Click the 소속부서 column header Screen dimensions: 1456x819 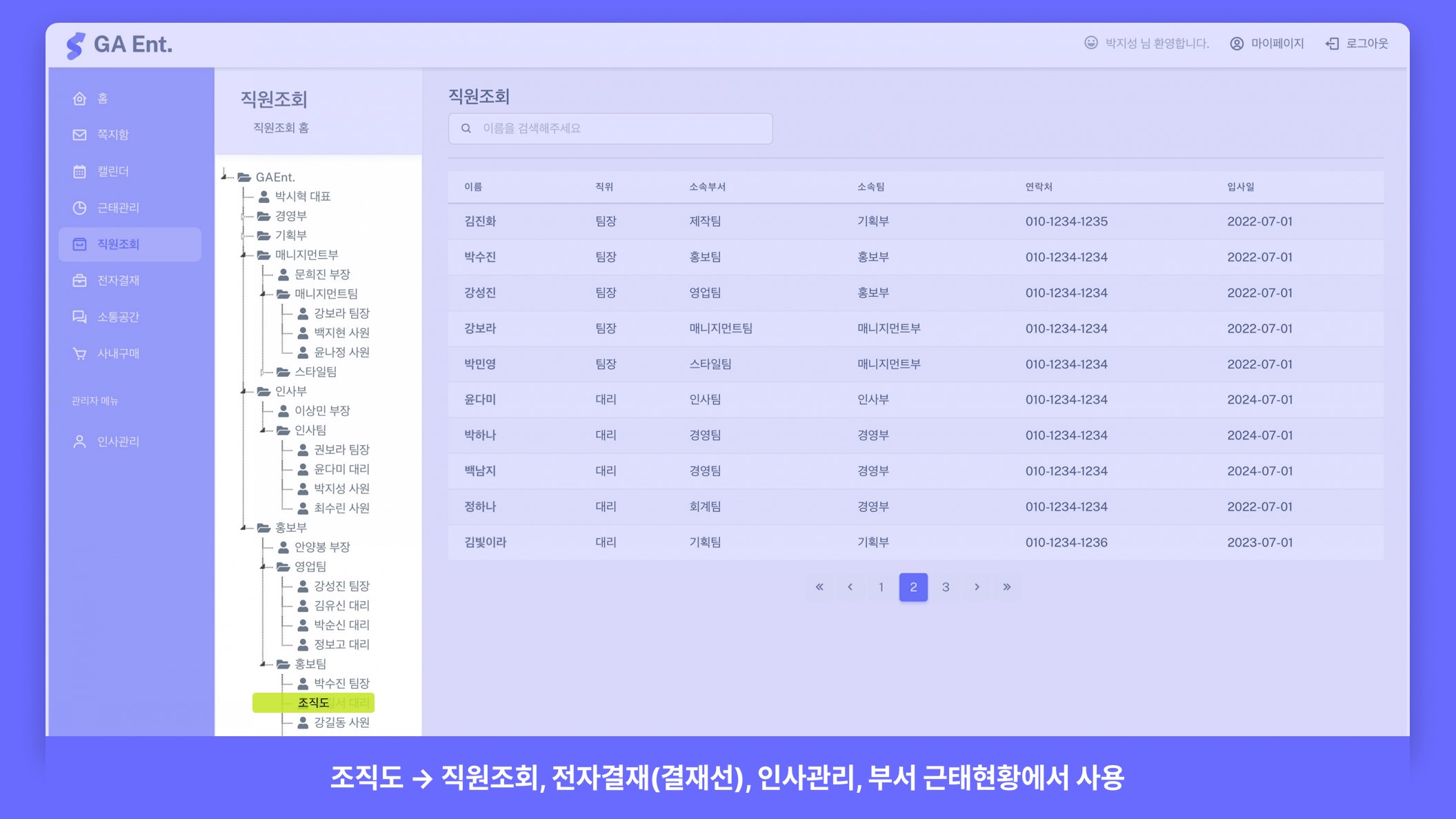tap(707, 187)
